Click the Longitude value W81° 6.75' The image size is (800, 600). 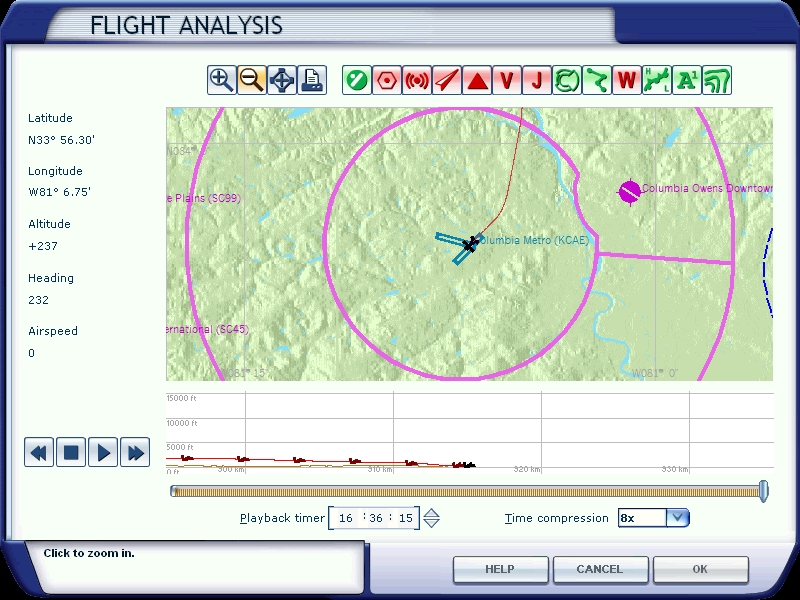(x=60, y=192)
